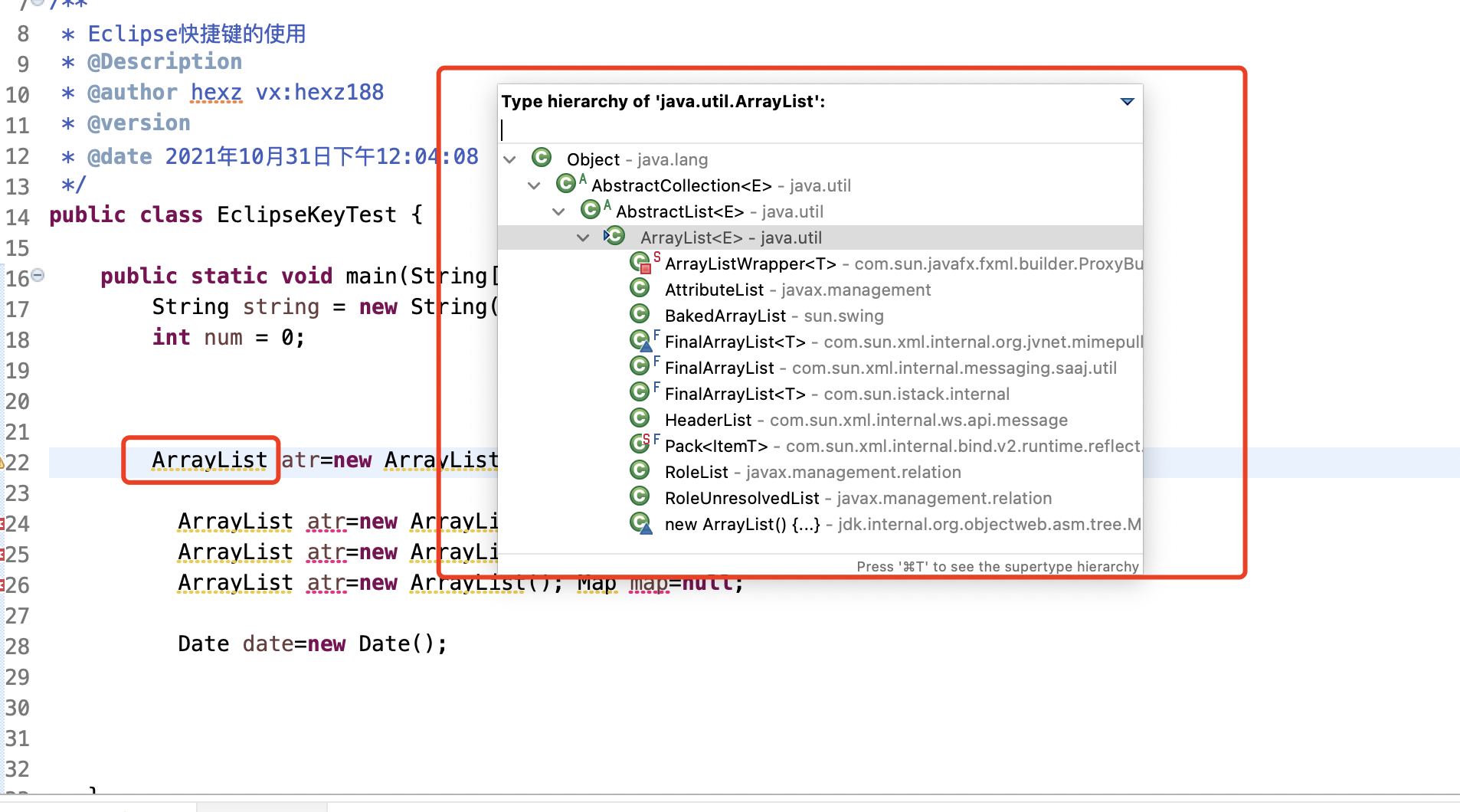Click the HeaderList class icon

[x=640, y=418]
